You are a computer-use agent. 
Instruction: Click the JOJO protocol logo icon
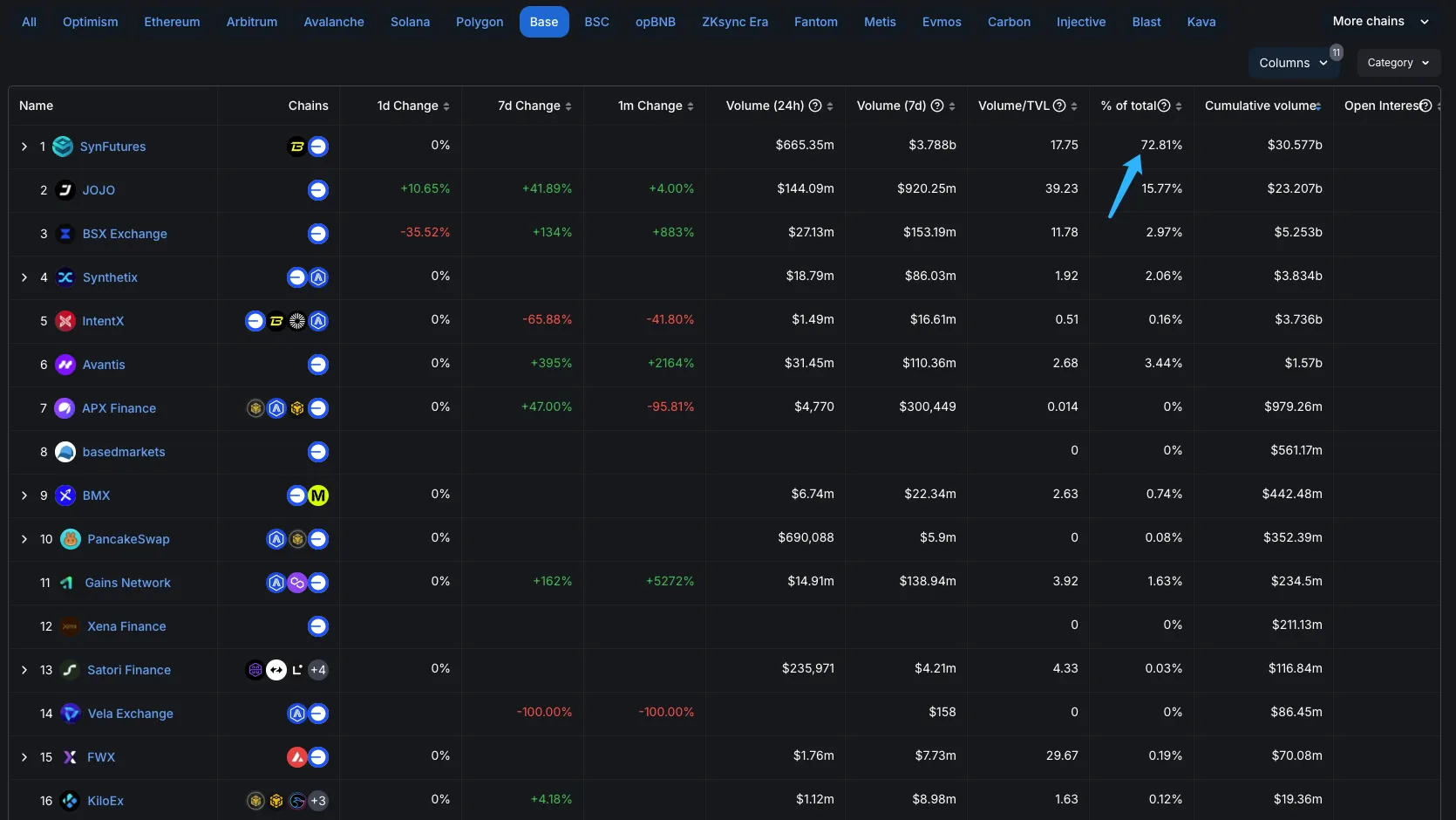[65, 190]
